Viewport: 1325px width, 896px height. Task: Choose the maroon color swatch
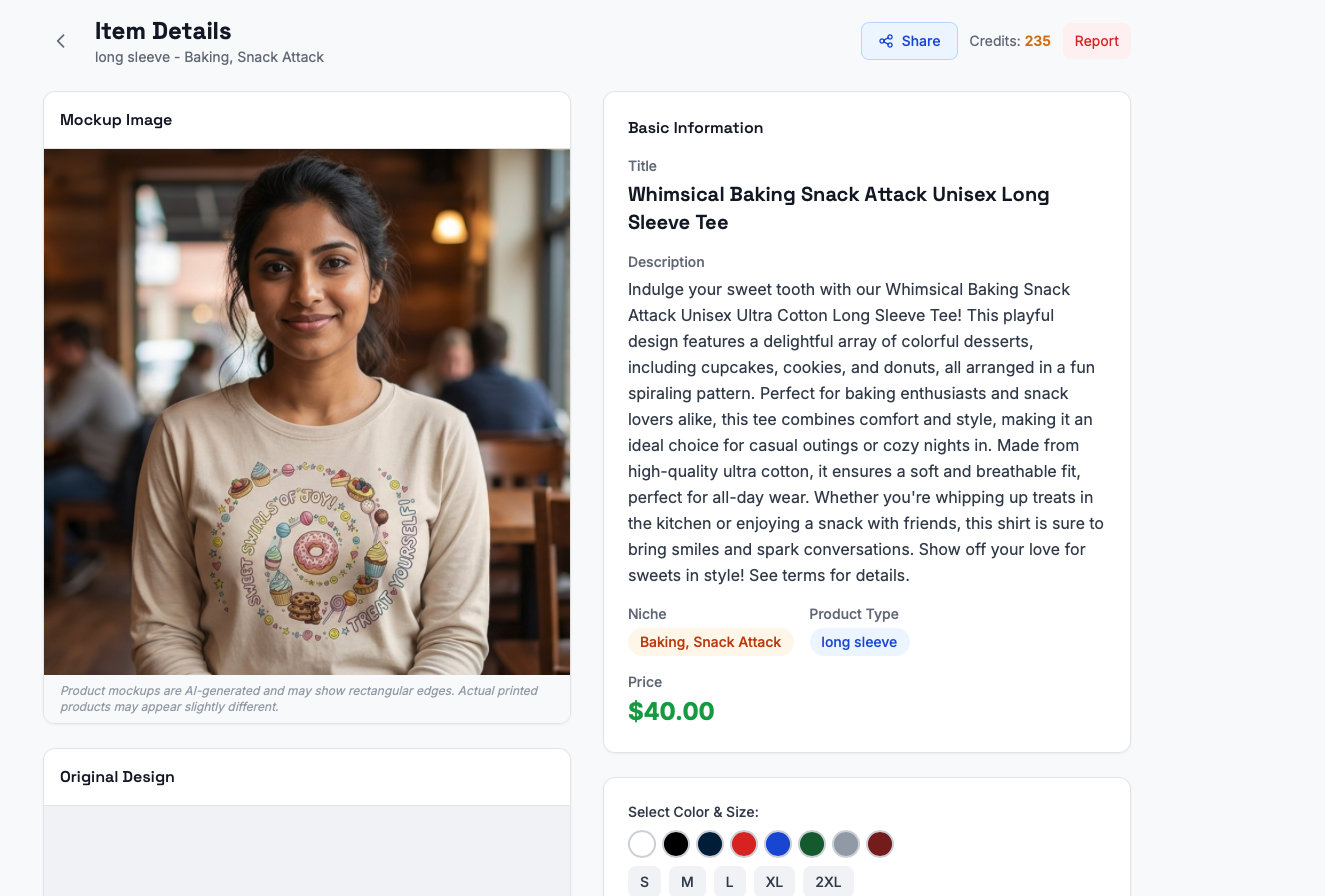[x=880, y=844]
